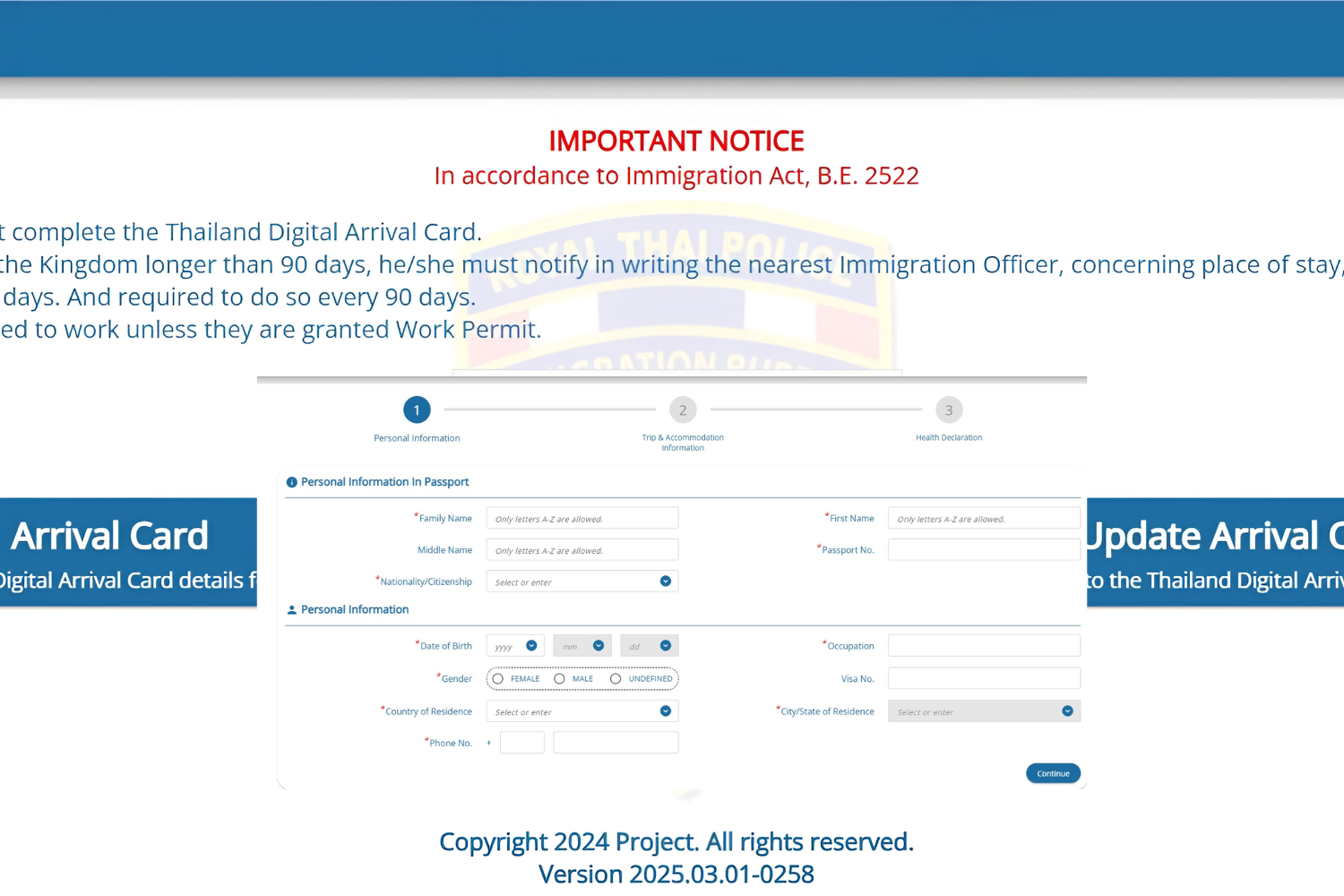
Task: Click the info icon beside Personal Information In Passport
Action: pyautogui.click(x=291, y=482)
